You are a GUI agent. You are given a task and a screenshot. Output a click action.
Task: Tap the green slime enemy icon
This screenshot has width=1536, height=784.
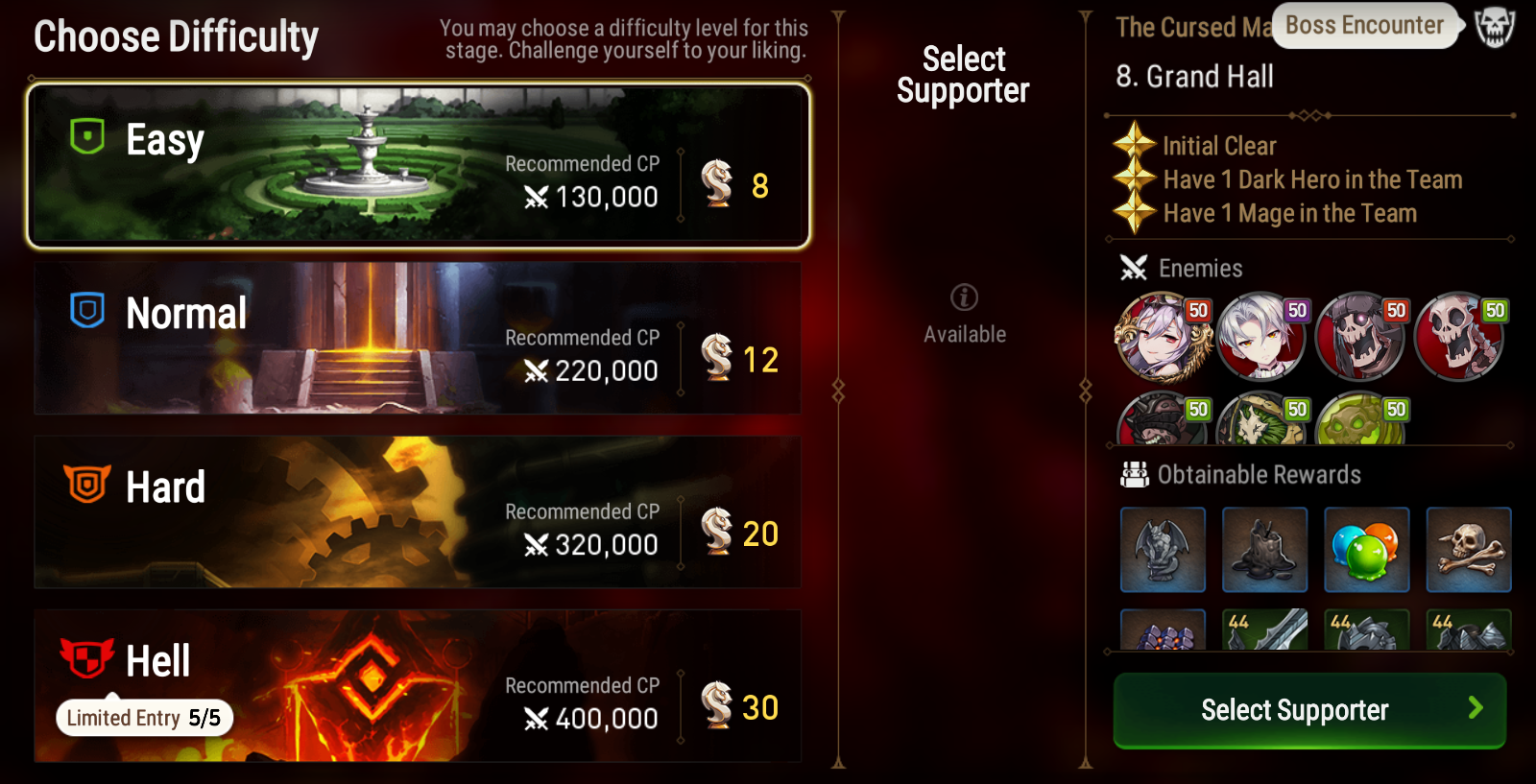(1360, 419)
